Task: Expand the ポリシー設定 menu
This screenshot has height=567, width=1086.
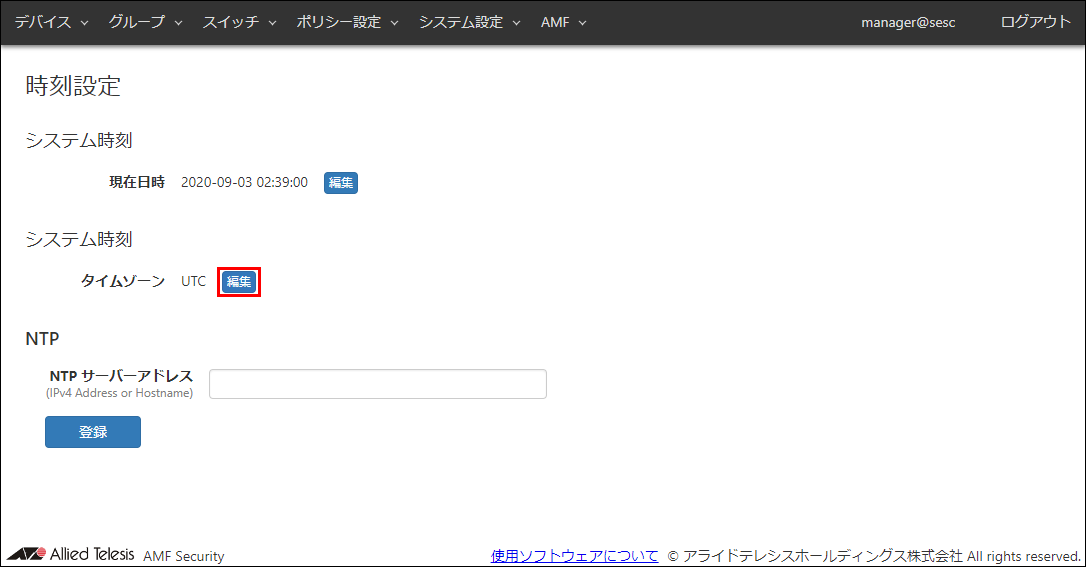Action: [347, 22]
